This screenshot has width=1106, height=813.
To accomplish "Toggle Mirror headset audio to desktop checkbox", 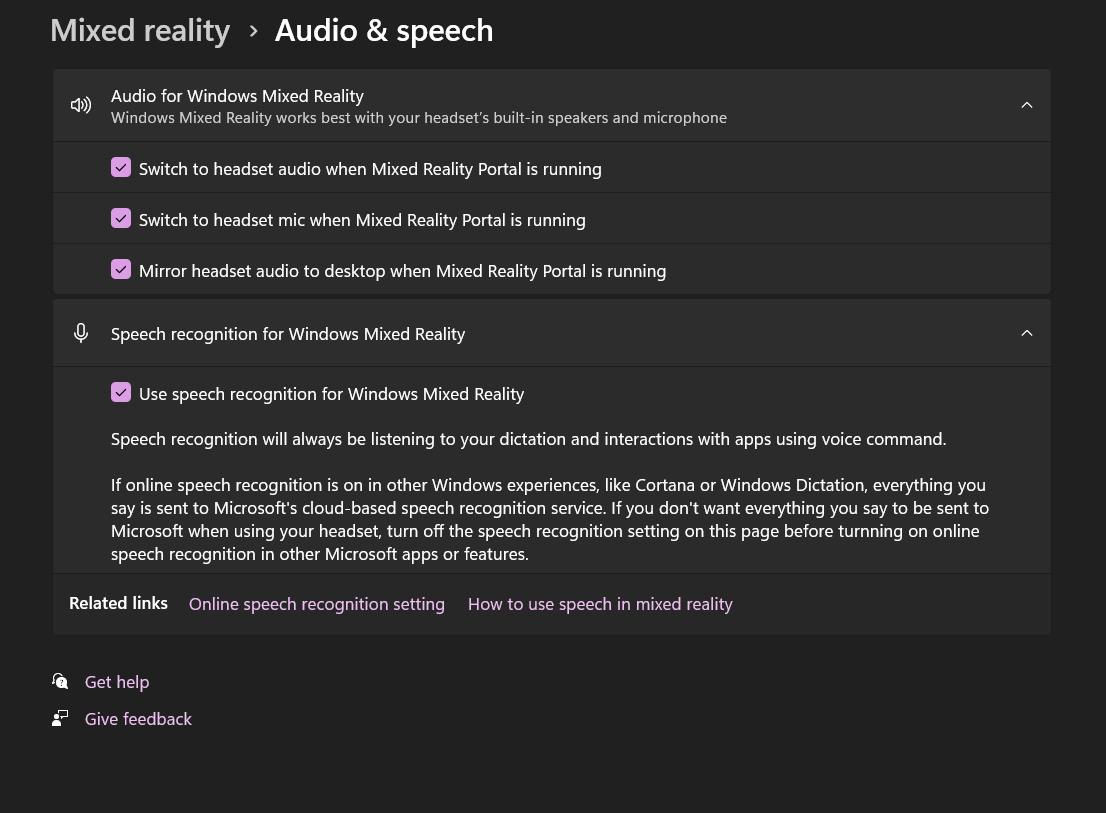I will [121, 269].
